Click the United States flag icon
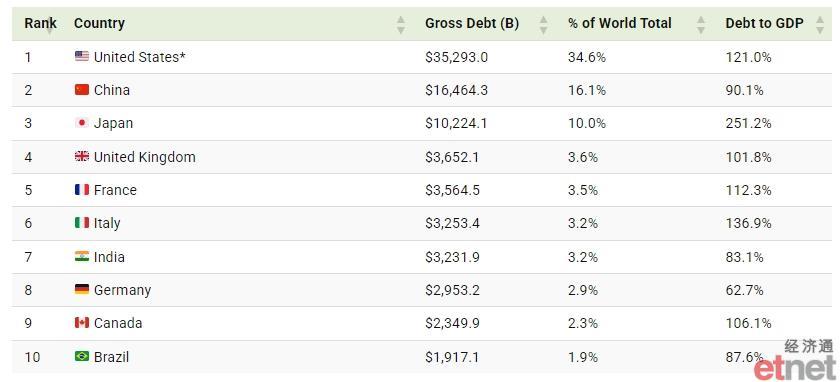The height and width of the screenshot is (382, 840). [82, 56]
